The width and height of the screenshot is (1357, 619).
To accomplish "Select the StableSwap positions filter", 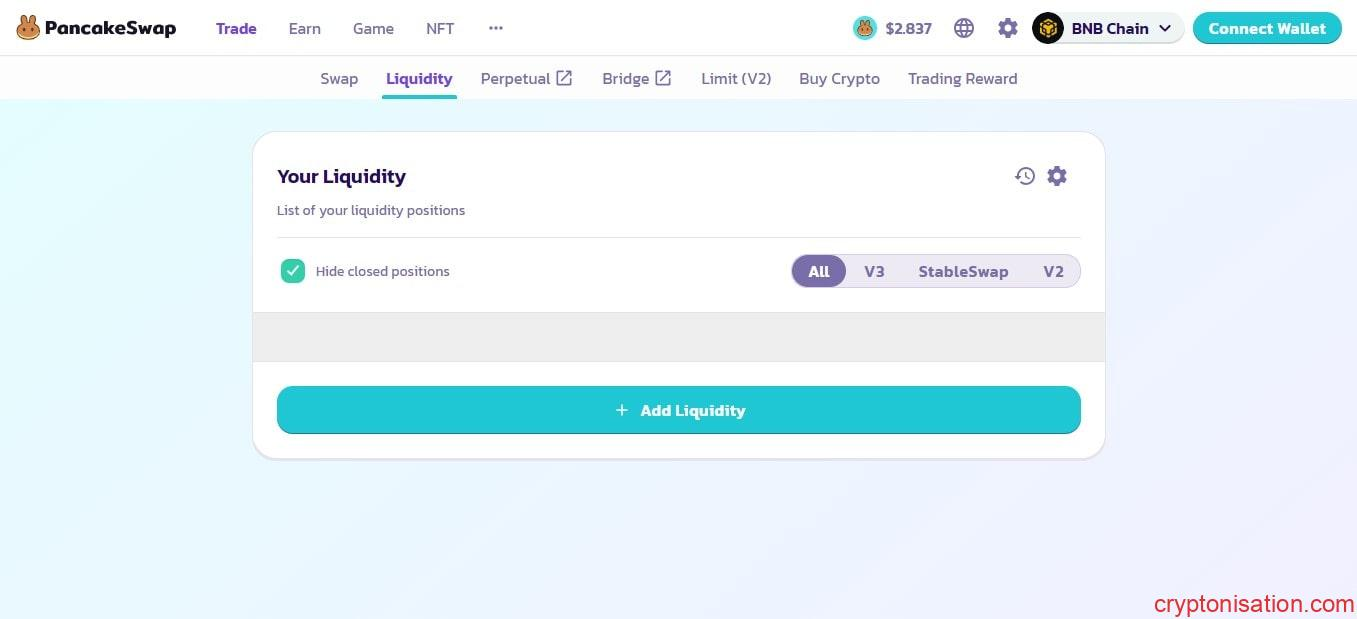I will (963, 271).
